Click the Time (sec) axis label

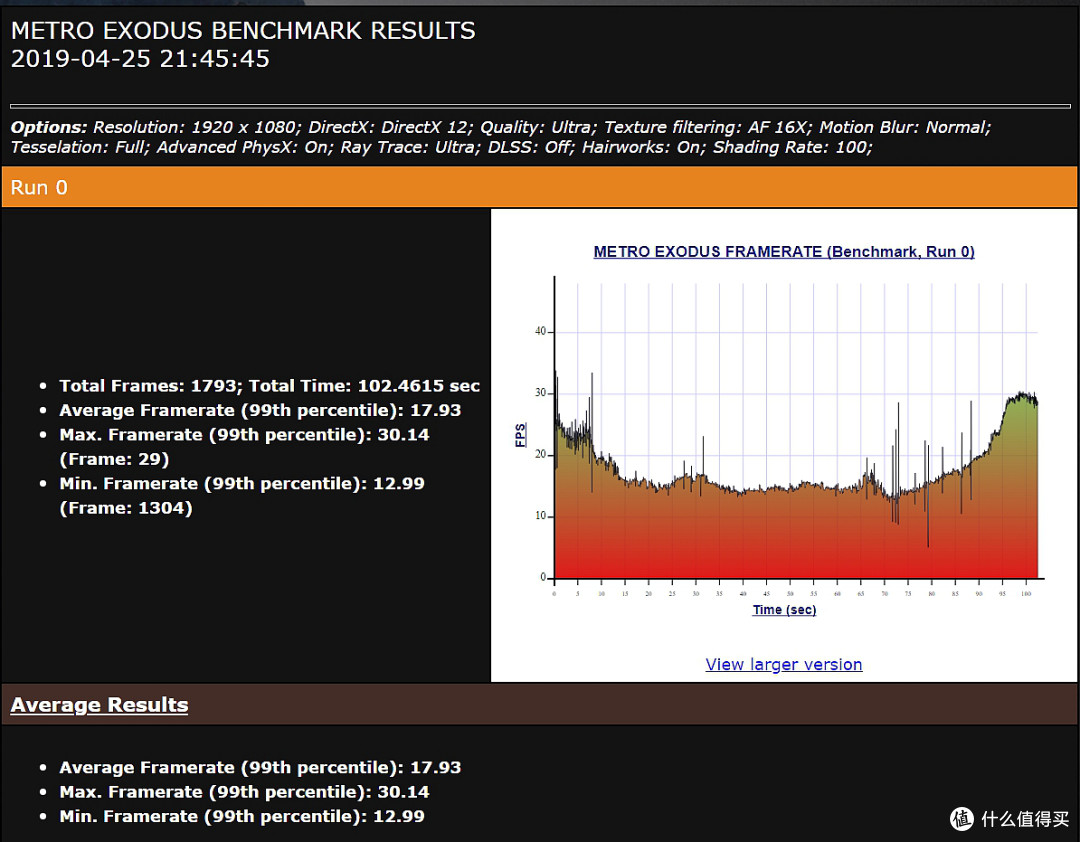784,610
